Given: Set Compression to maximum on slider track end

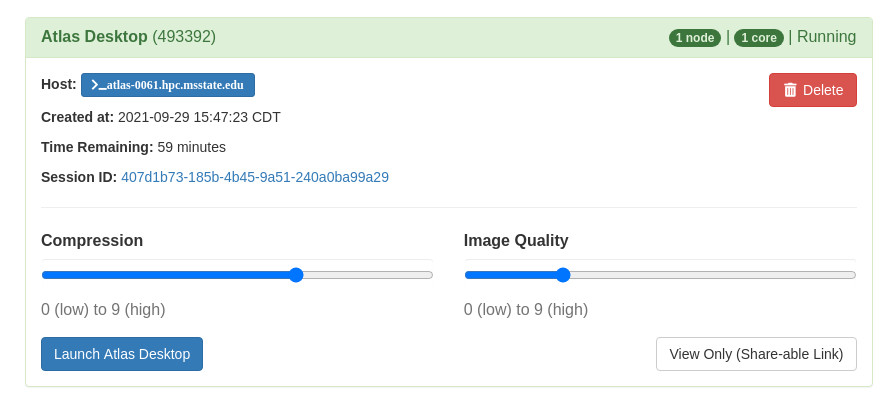Looking at the screenshot, I should 429,275.
